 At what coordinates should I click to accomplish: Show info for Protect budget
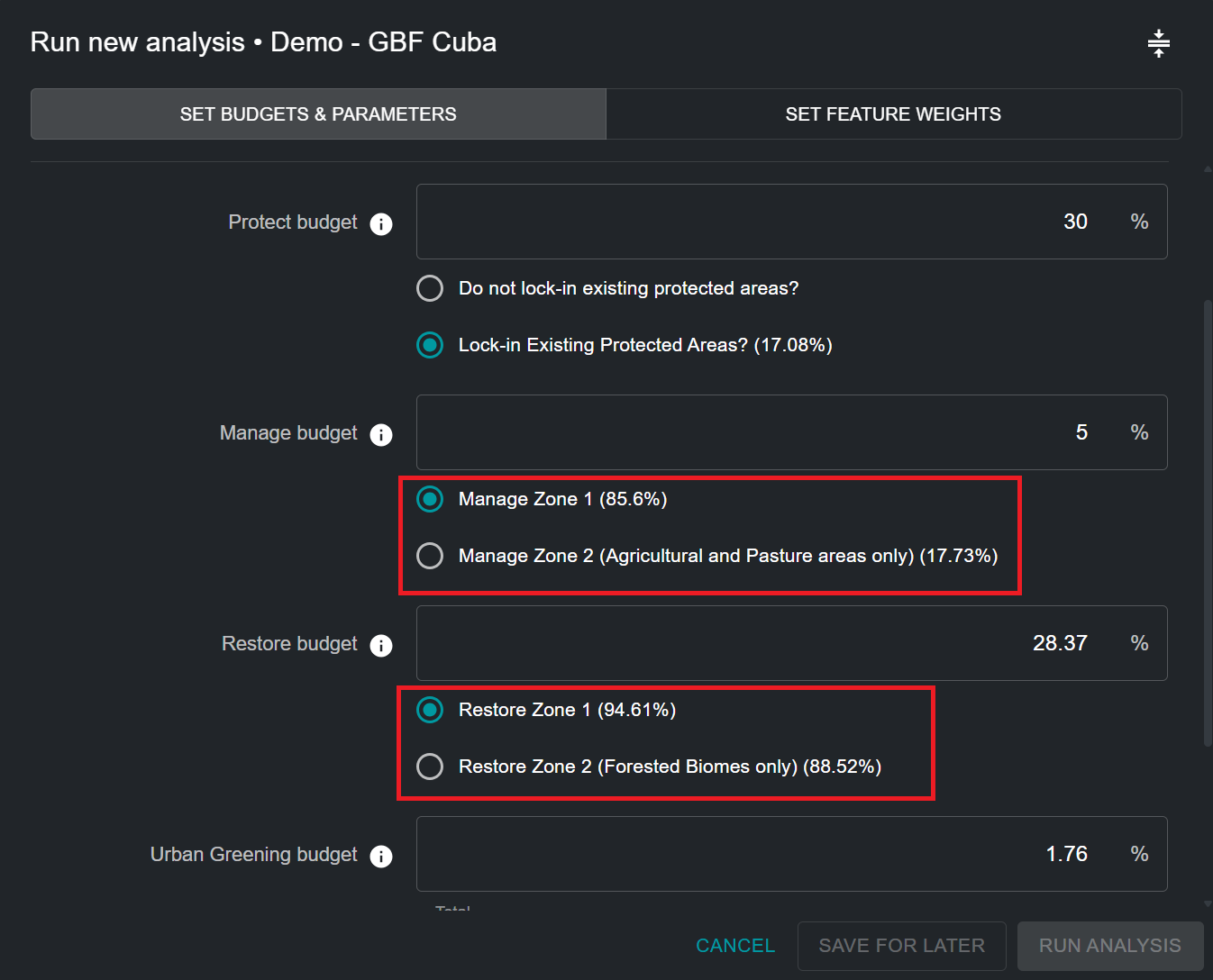tap(381, 224)
